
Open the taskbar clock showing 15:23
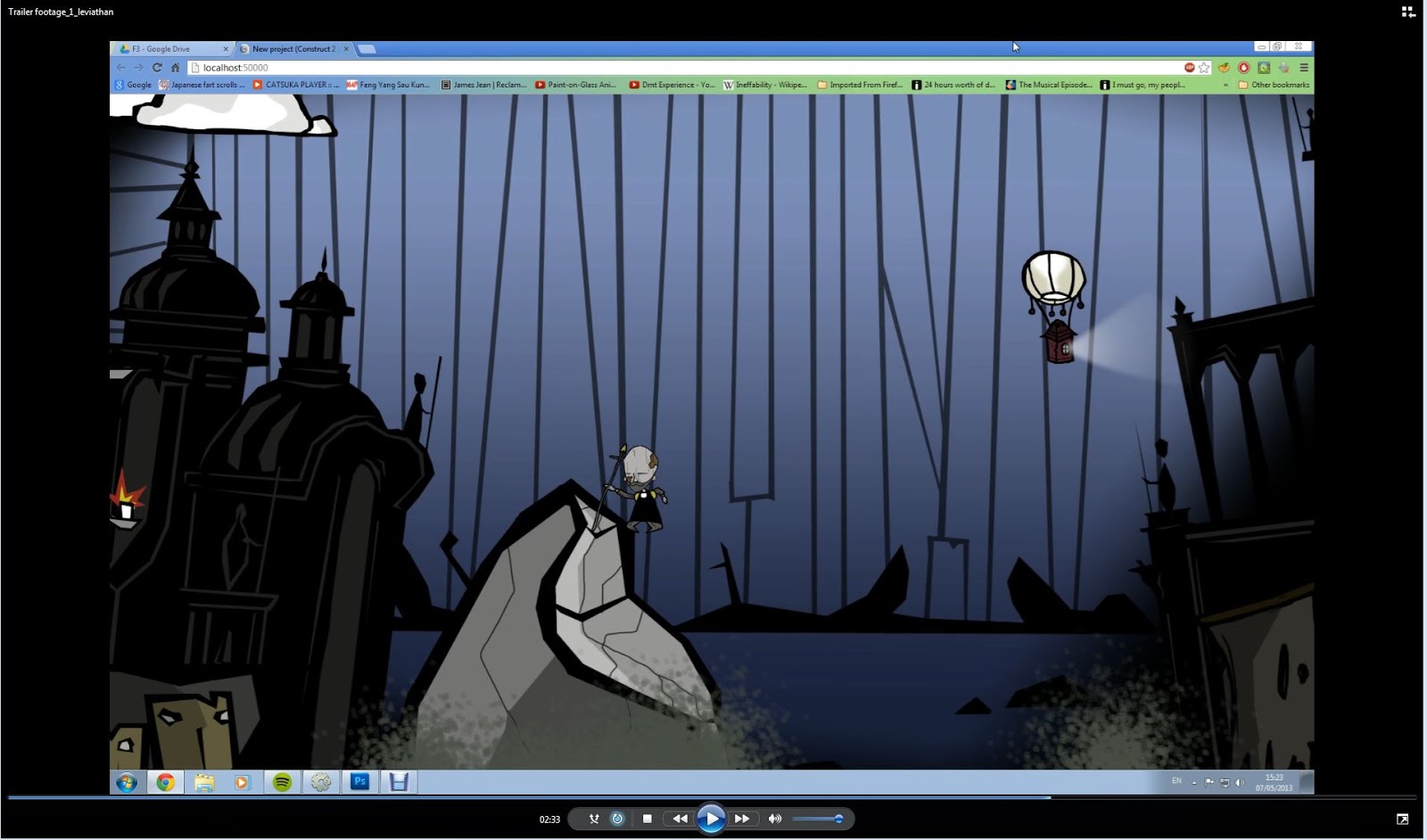[1274, 782]
